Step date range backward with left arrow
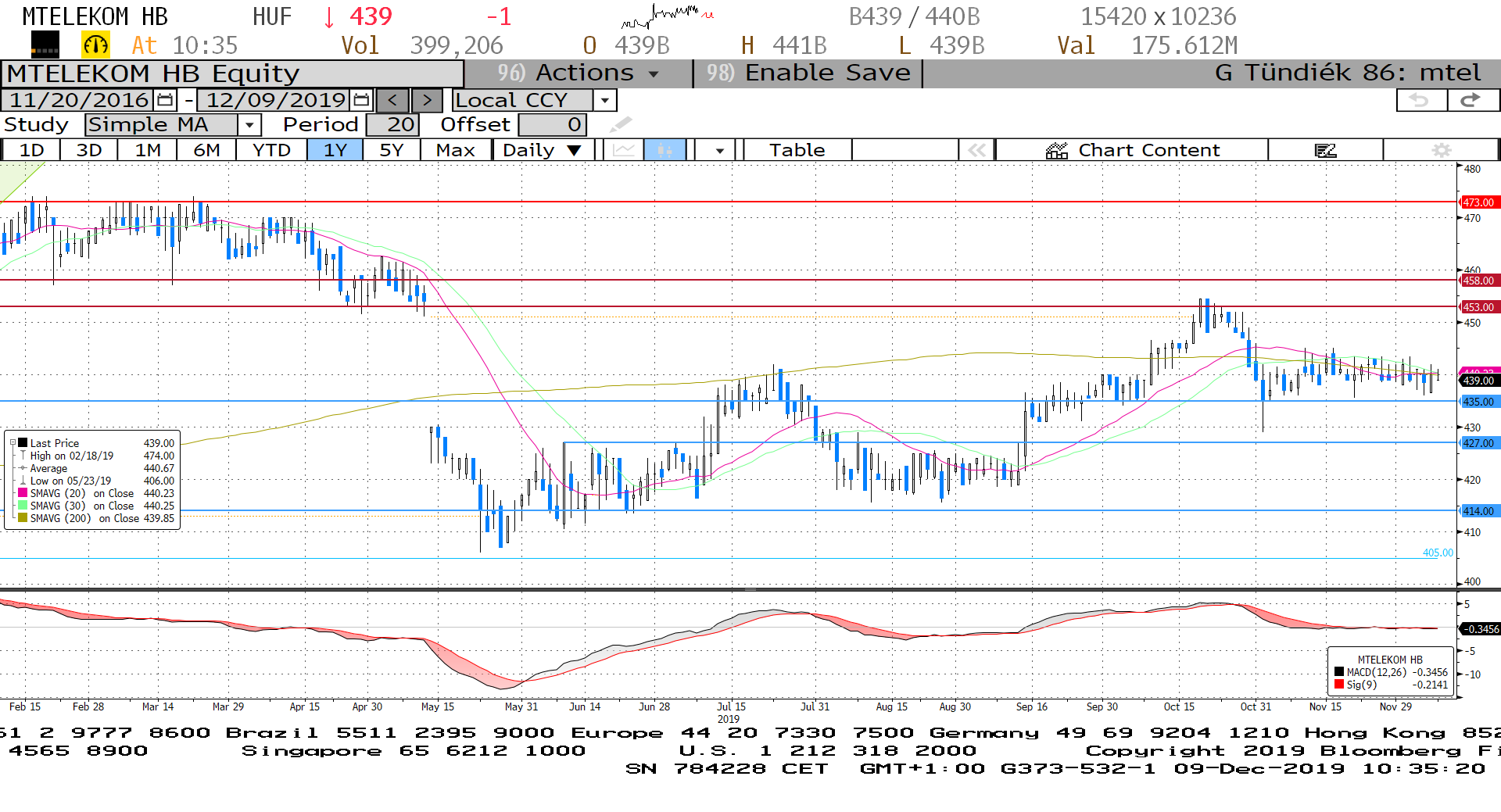Viewport: 1501px width, 812px height. 392,100
